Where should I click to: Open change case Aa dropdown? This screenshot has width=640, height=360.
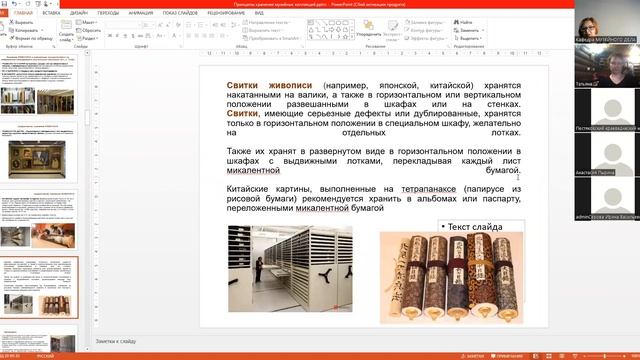(x=161, y=36)
